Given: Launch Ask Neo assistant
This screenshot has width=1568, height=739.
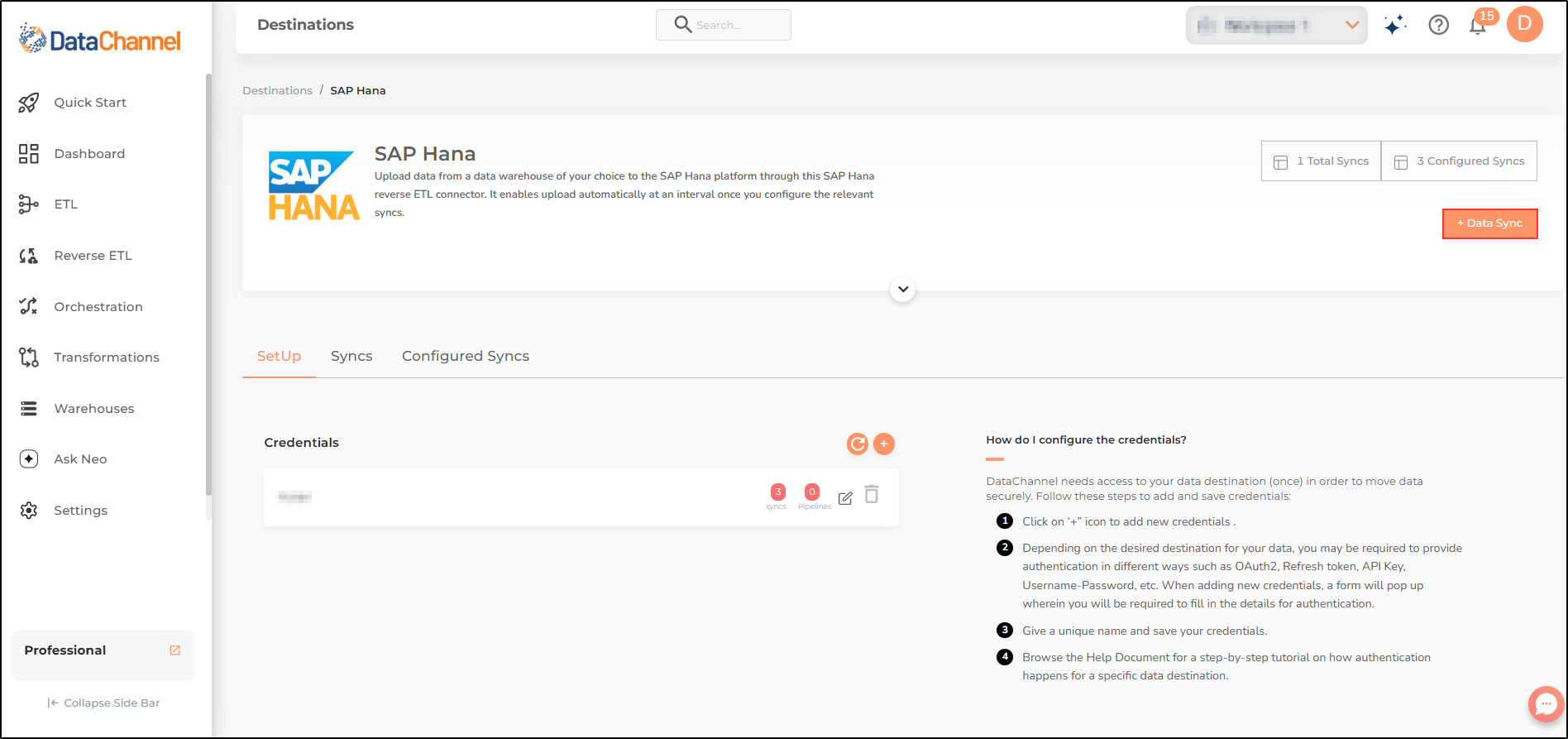Looking at the screenshot, I should point(80,459).
